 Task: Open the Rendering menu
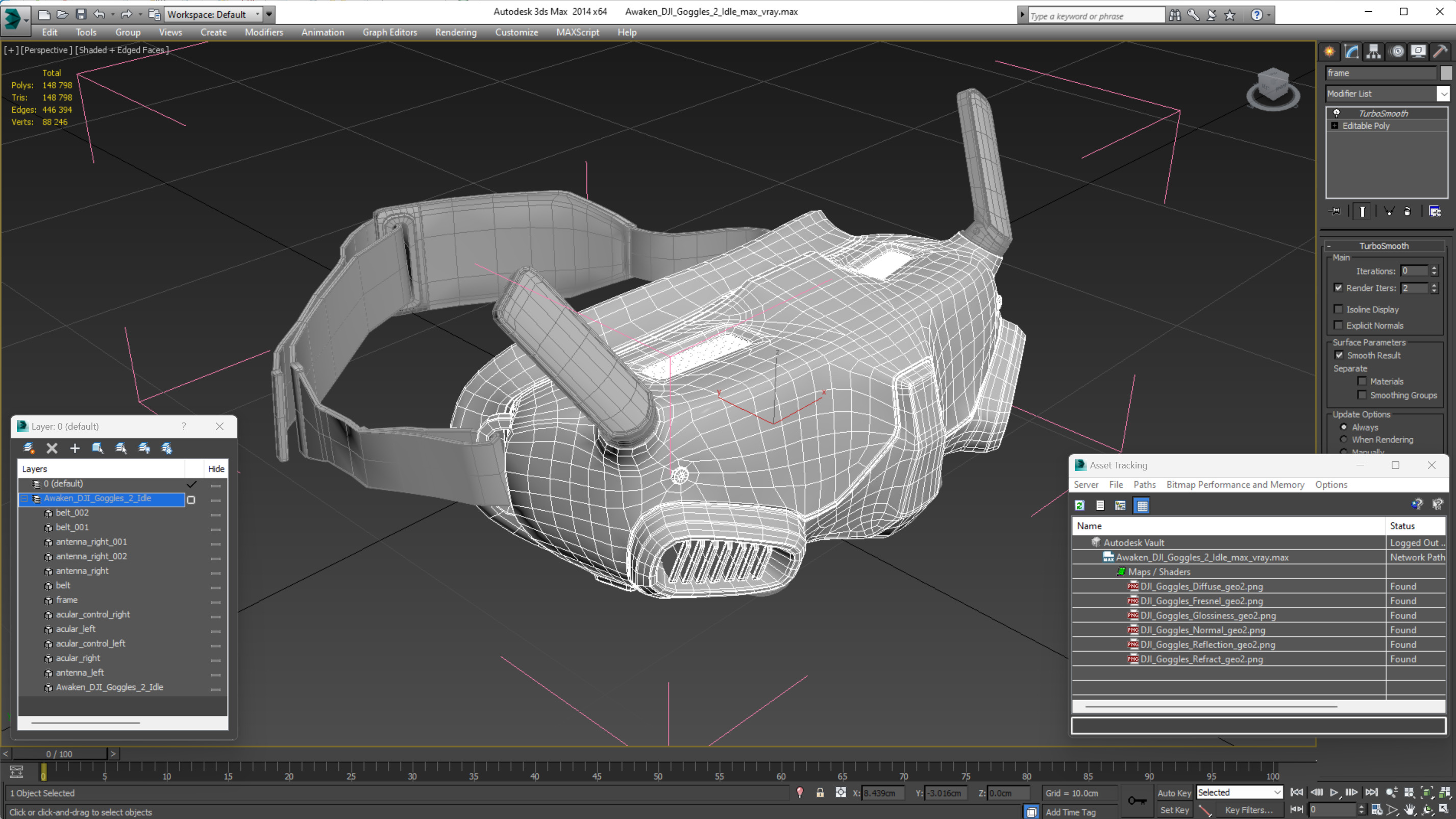[456, 32]
